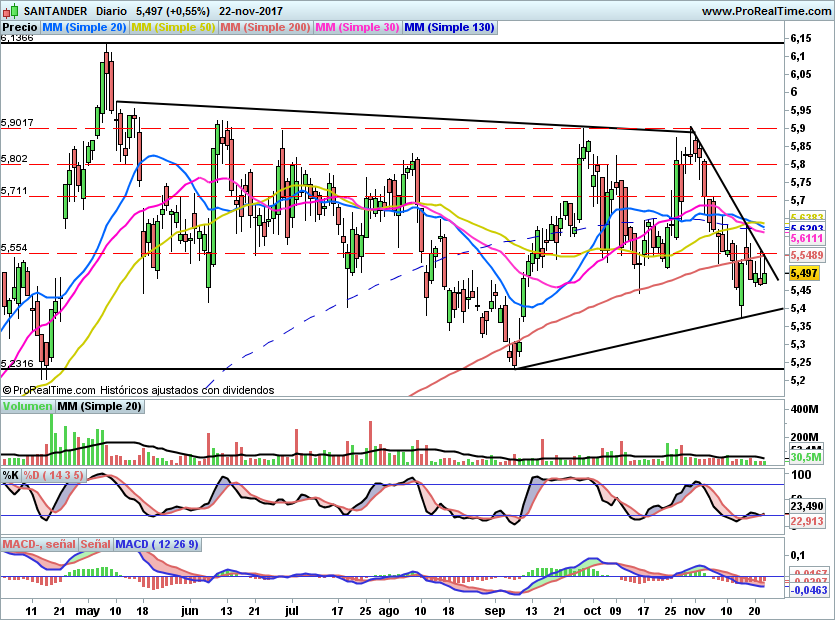
Task: Click the may label on time axis
Action: click(x=87, y=611)
